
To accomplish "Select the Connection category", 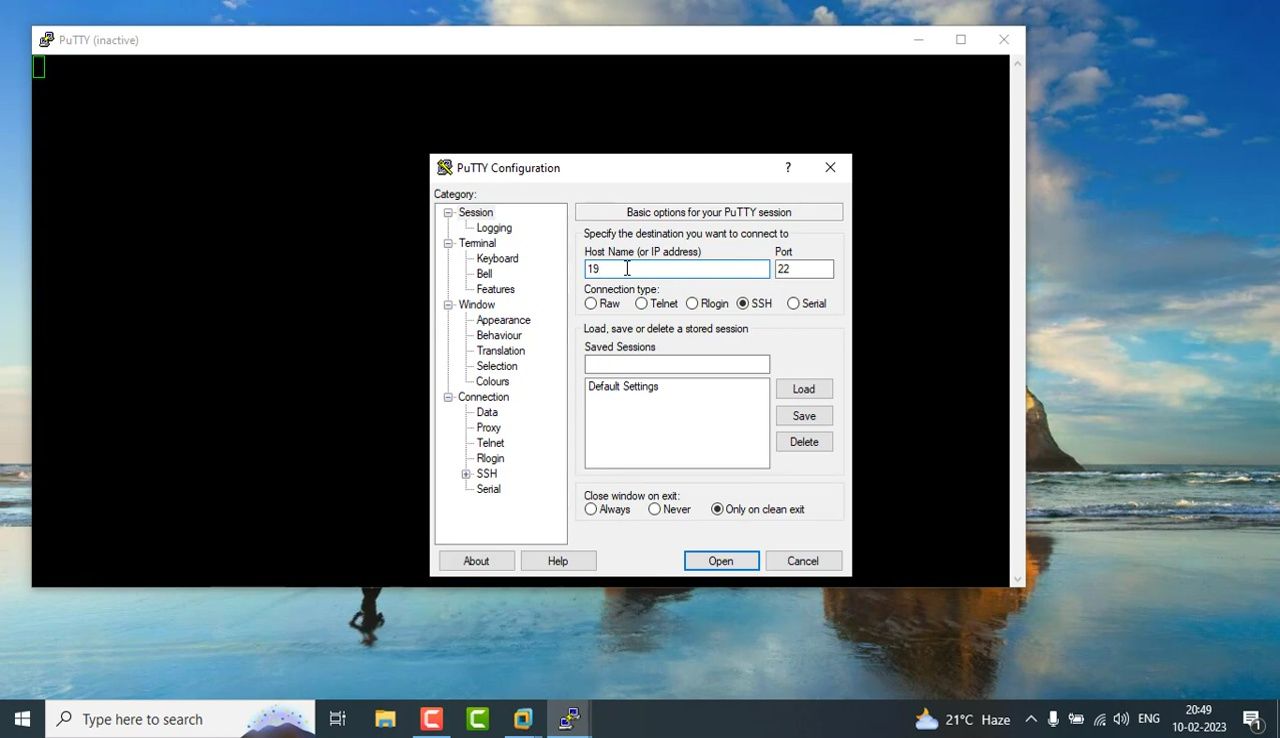I will (483, 397).
